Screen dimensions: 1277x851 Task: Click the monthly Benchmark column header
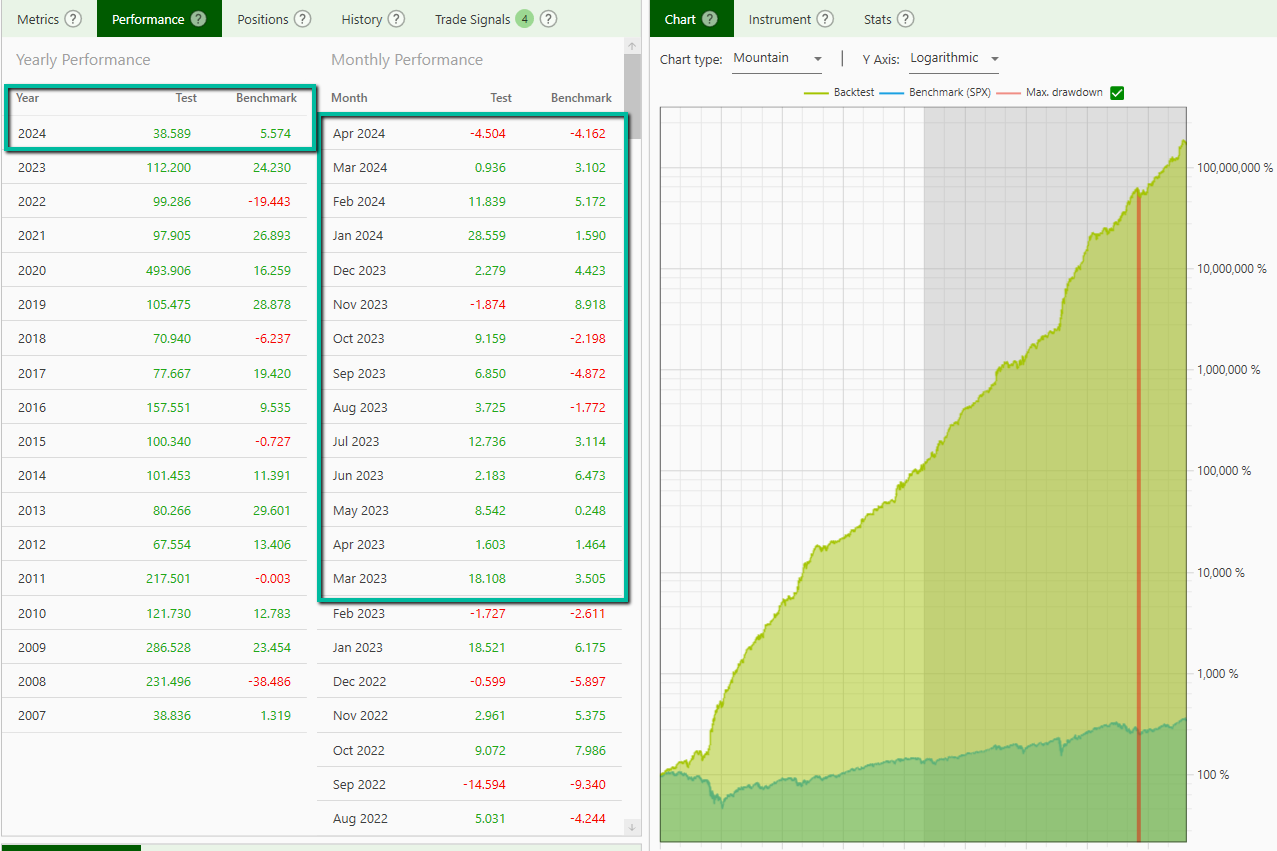coord(581,98)
